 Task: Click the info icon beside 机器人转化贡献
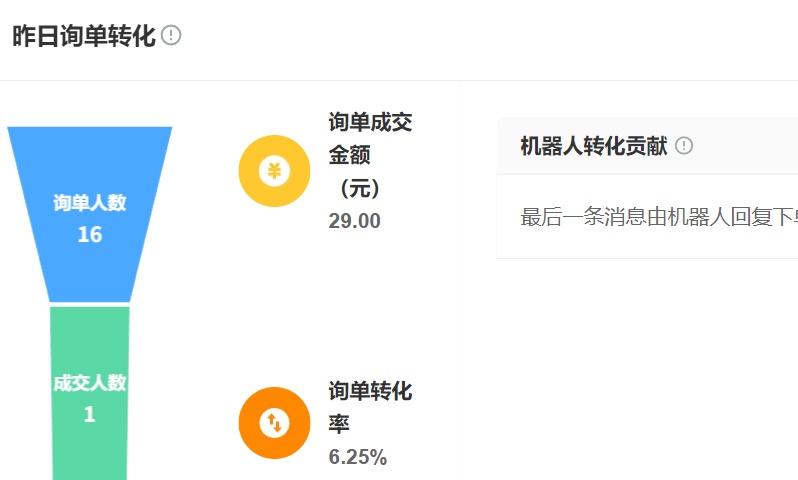coord(684,146)
